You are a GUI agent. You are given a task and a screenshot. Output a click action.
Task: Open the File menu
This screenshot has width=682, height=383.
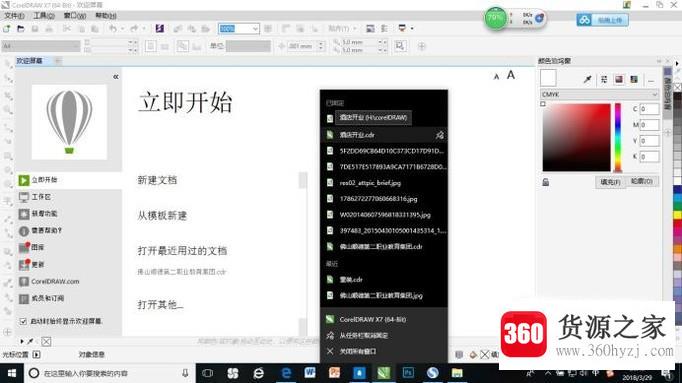pos(14,16)
